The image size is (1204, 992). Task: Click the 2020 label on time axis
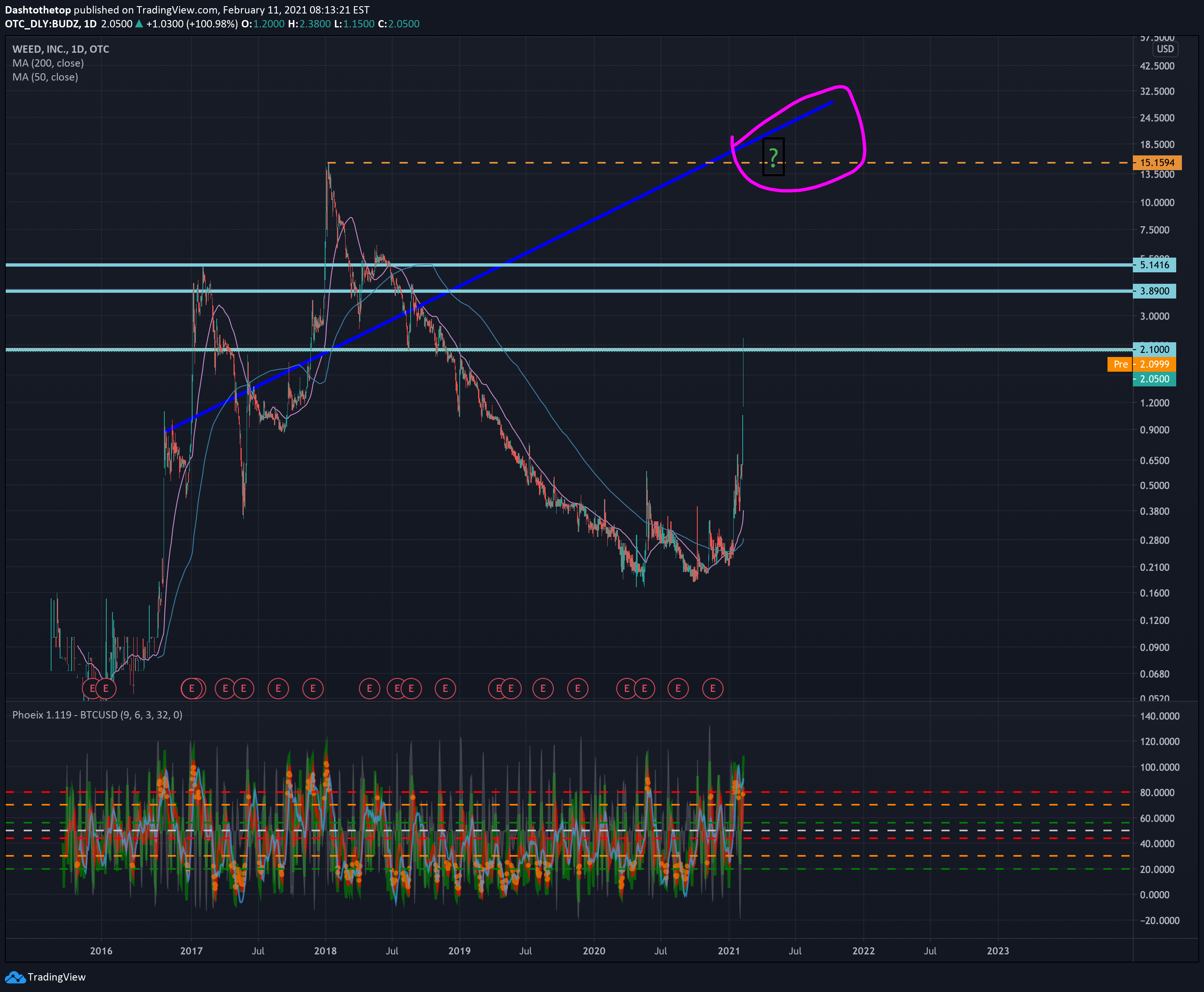click(x=594, y=951)
